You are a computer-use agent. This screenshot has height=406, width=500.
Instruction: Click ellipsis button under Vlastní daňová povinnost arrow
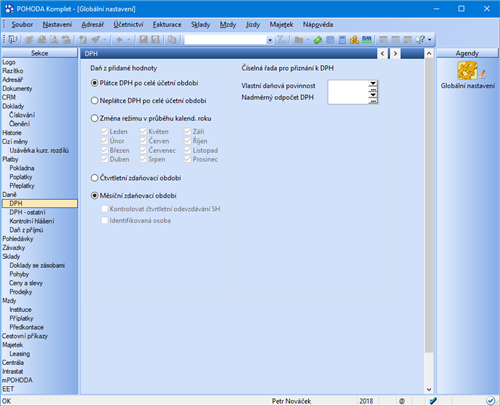[x=373, y=89]
